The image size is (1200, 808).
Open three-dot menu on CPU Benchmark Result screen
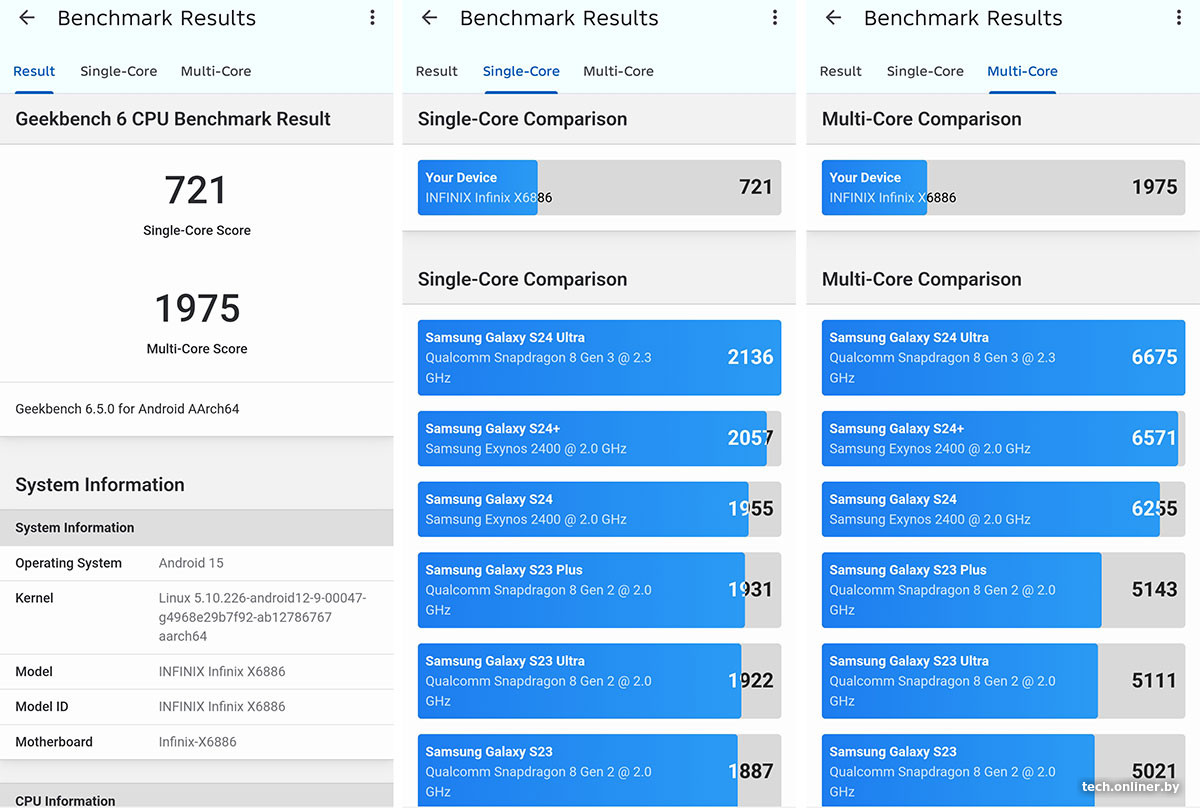pyautogui.click(x=372, y=18)
